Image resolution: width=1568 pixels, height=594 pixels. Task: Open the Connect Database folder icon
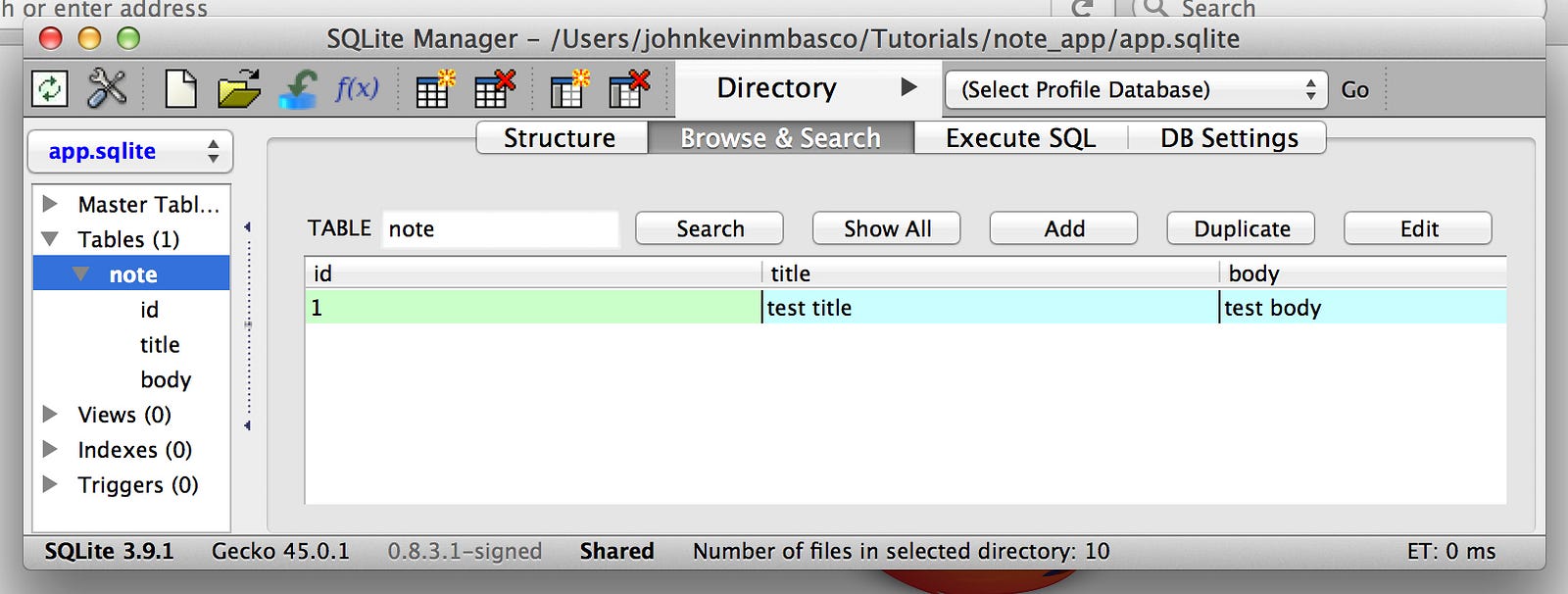(239, 88)
